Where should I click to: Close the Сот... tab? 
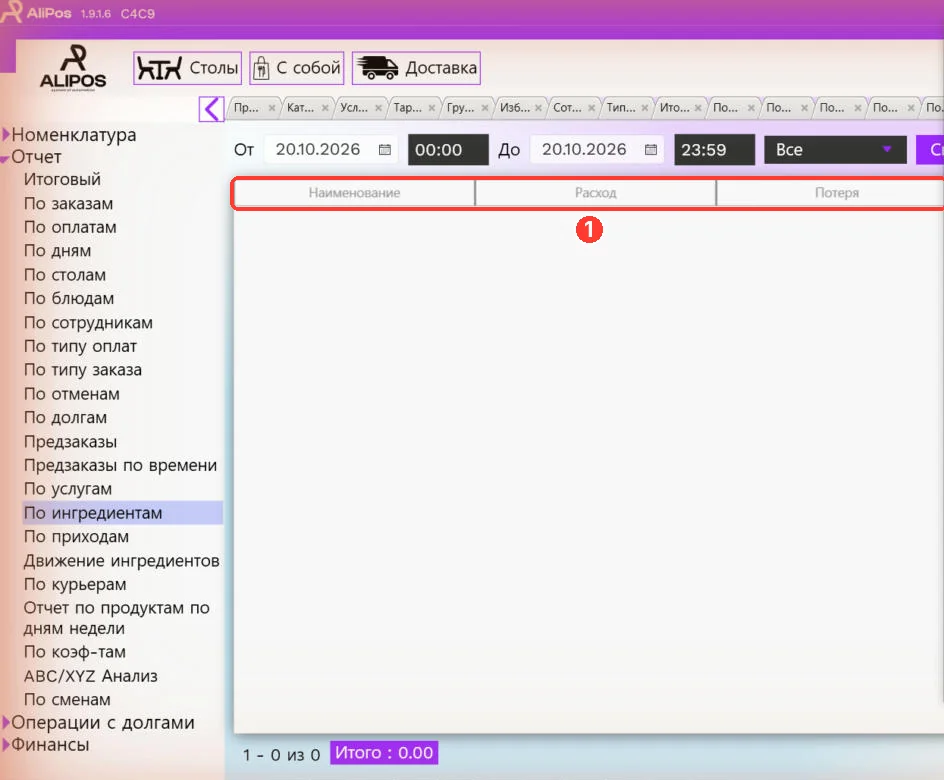pos(591,108)
